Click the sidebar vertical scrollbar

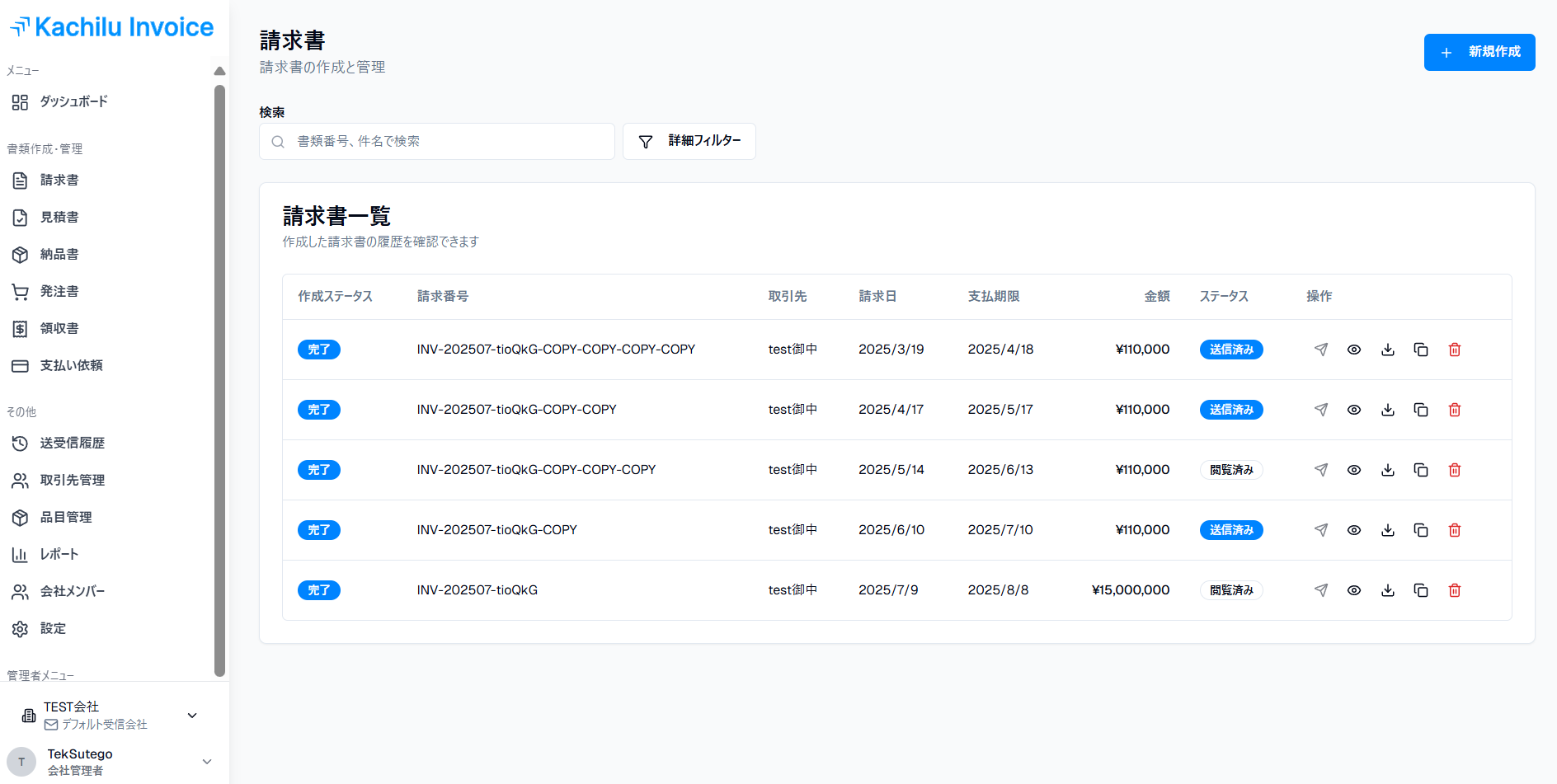(x=219, y=379)
